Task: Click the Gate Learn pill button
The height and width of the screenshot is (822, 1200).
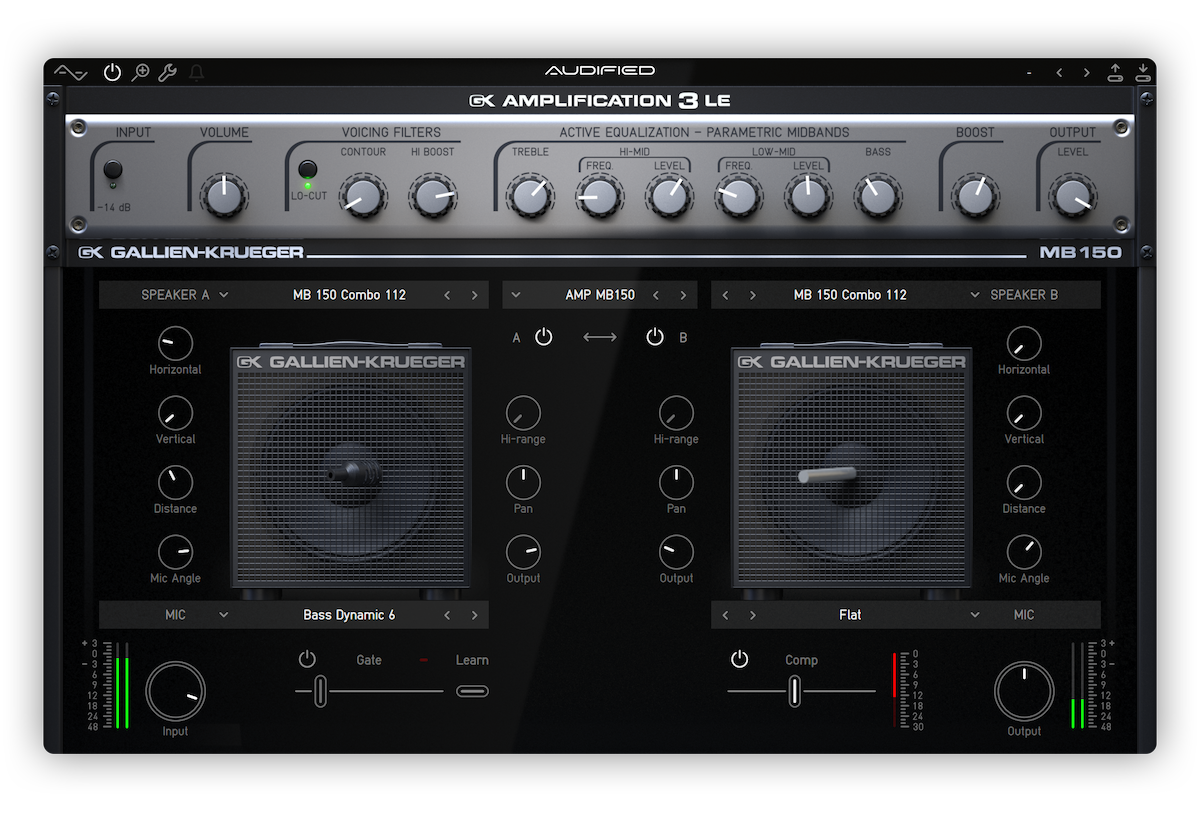Action: click(472, 691)
